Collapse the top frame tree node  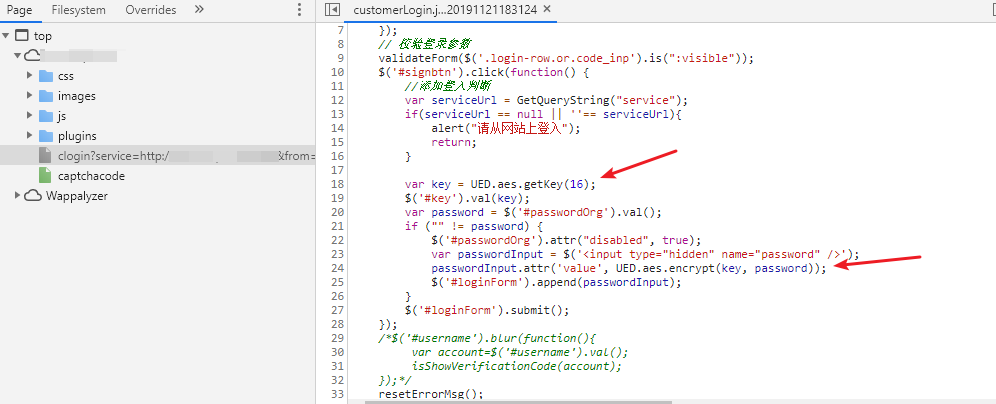[x=6, y=36]
